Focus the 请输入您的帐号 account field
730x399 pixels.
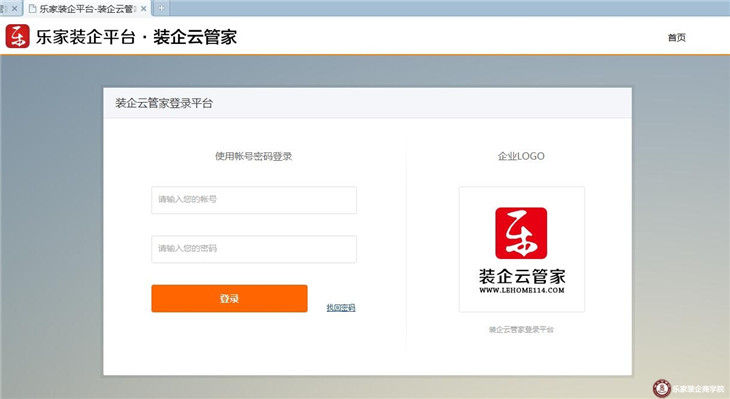click(x=254, y=200)
